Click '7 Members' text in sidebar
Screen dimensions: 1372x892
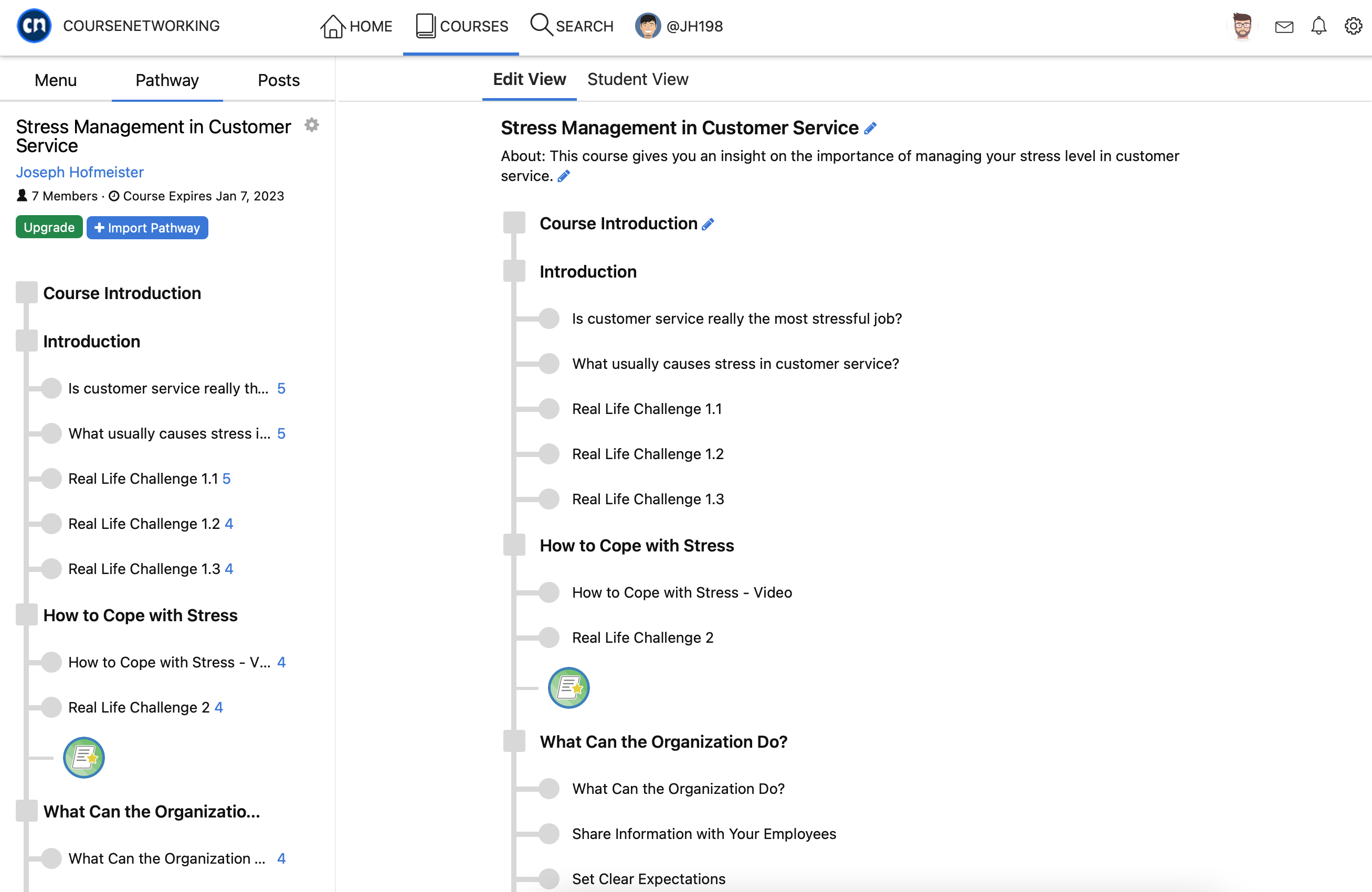(x=65, y=196)
